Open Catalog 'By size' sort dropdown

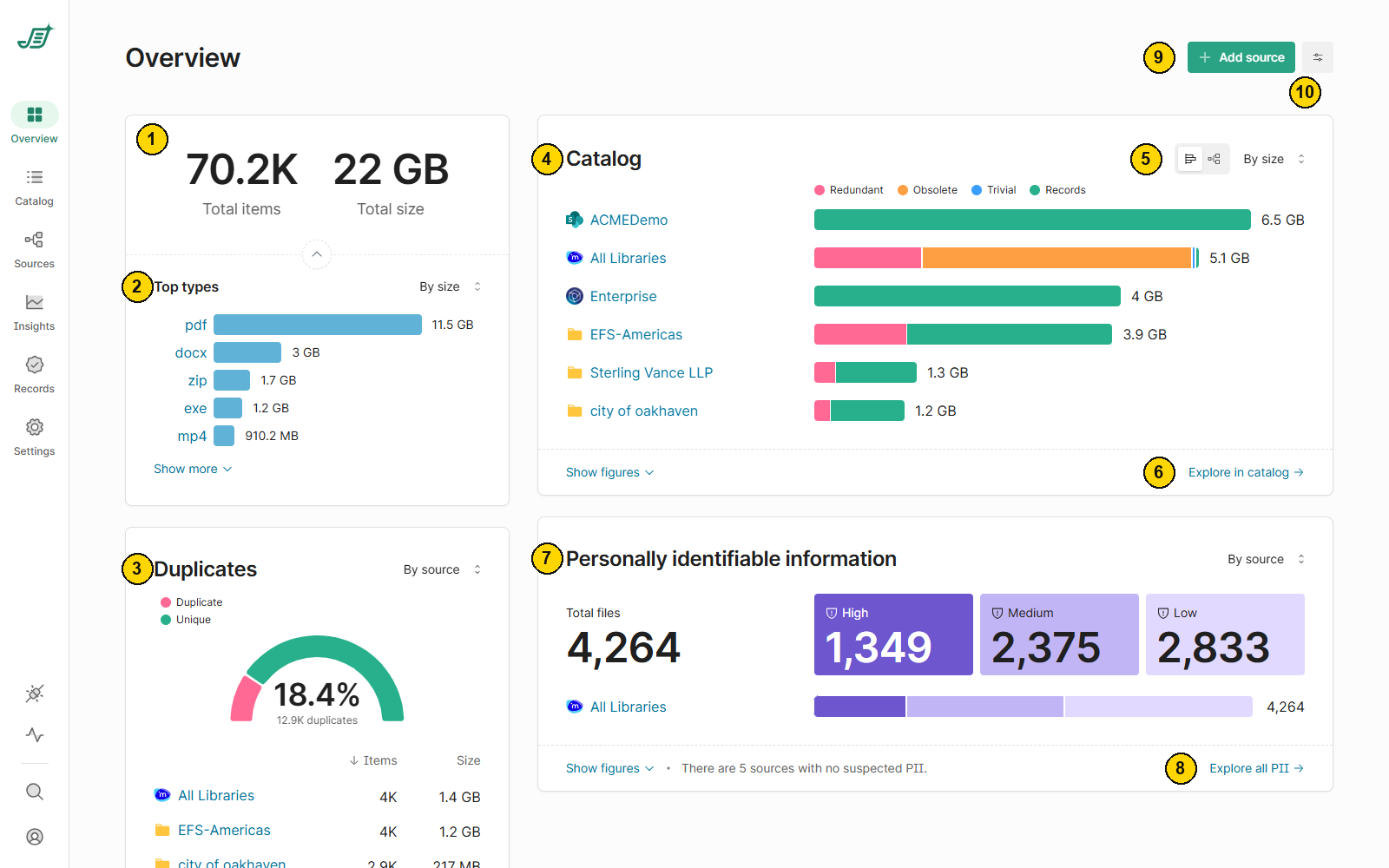(1274, 159)
